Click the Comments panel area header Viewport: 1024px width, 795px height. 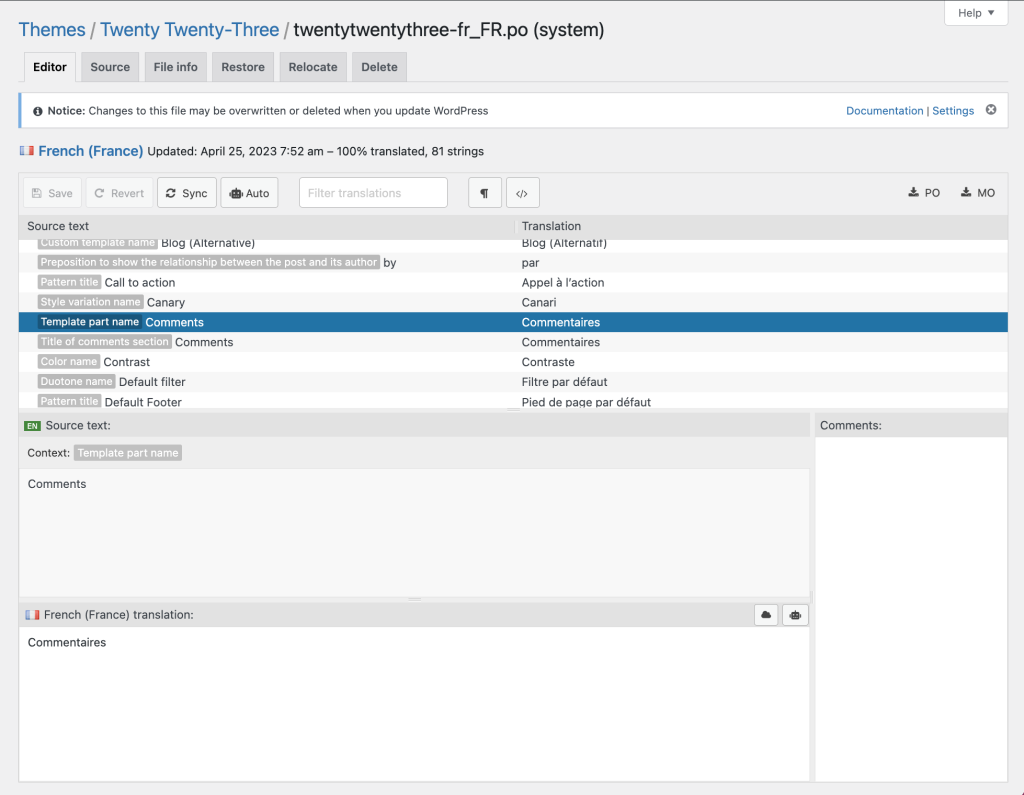click(x=911, y=425)
